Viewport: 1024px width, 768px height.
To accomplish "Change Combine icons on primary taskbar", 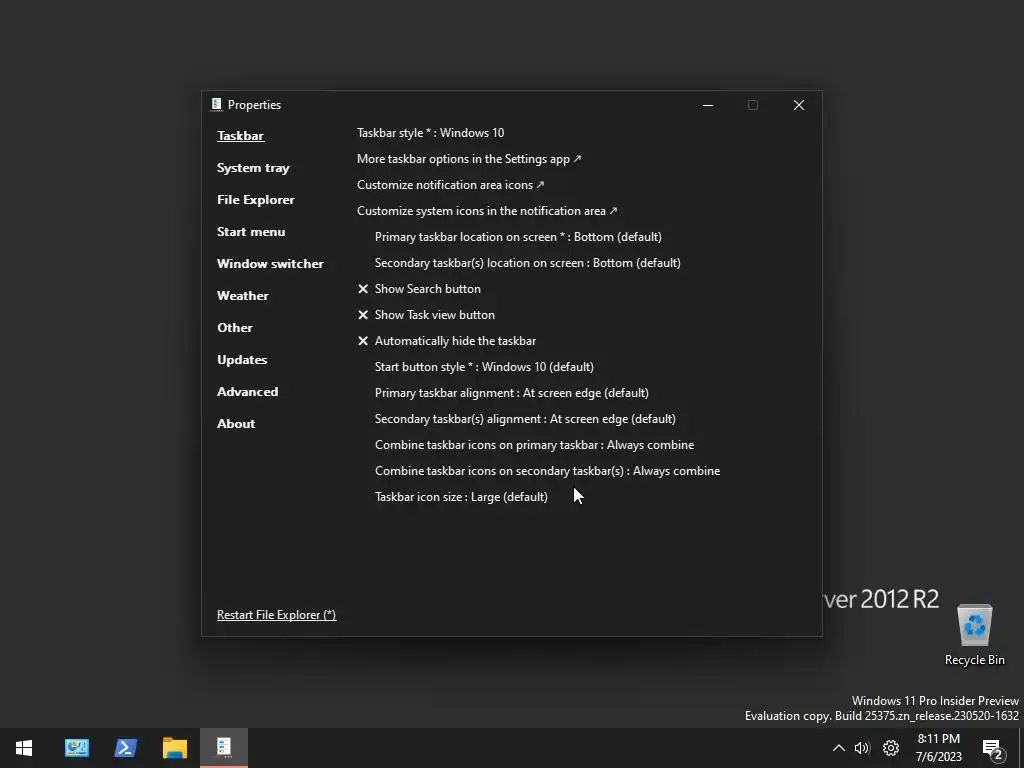I will click(x=534, y=445).
